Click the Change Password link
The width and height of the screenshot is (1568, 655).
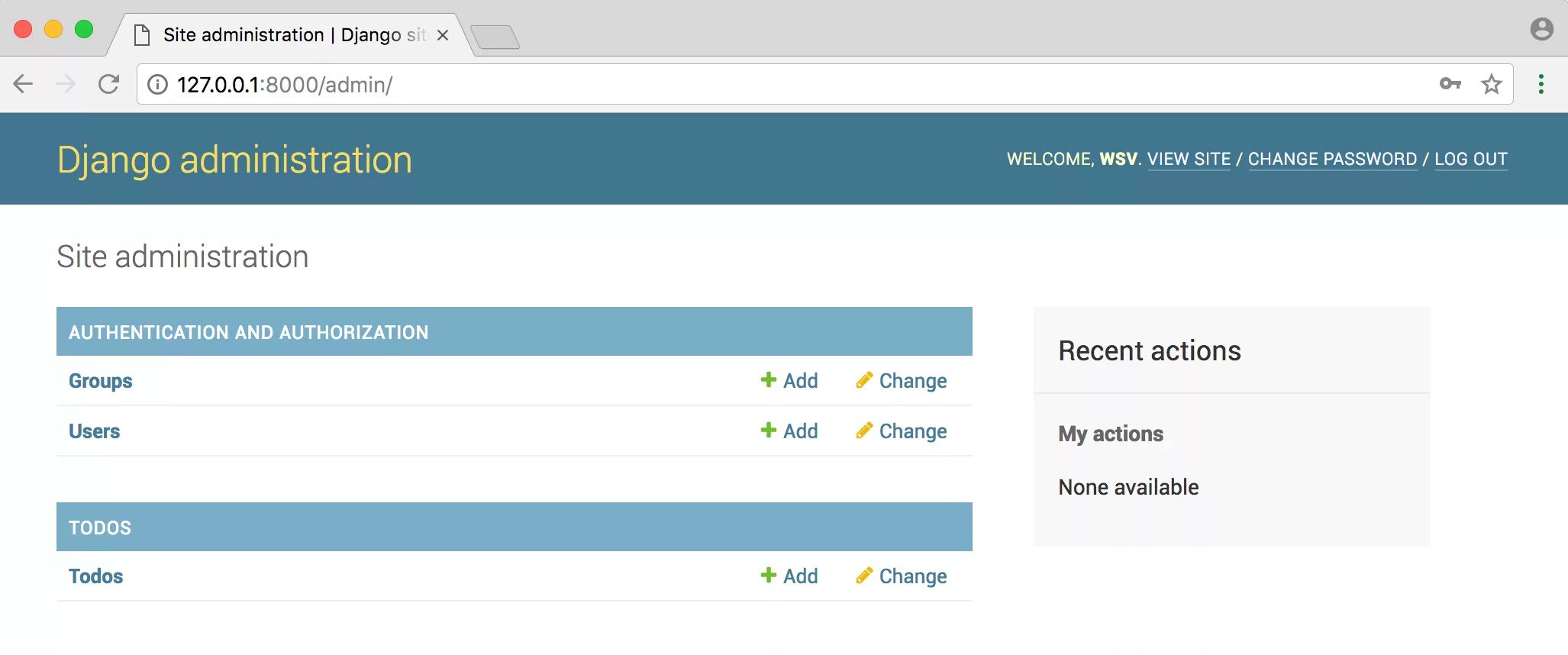pyautogui.click(x=1332, y=159)
